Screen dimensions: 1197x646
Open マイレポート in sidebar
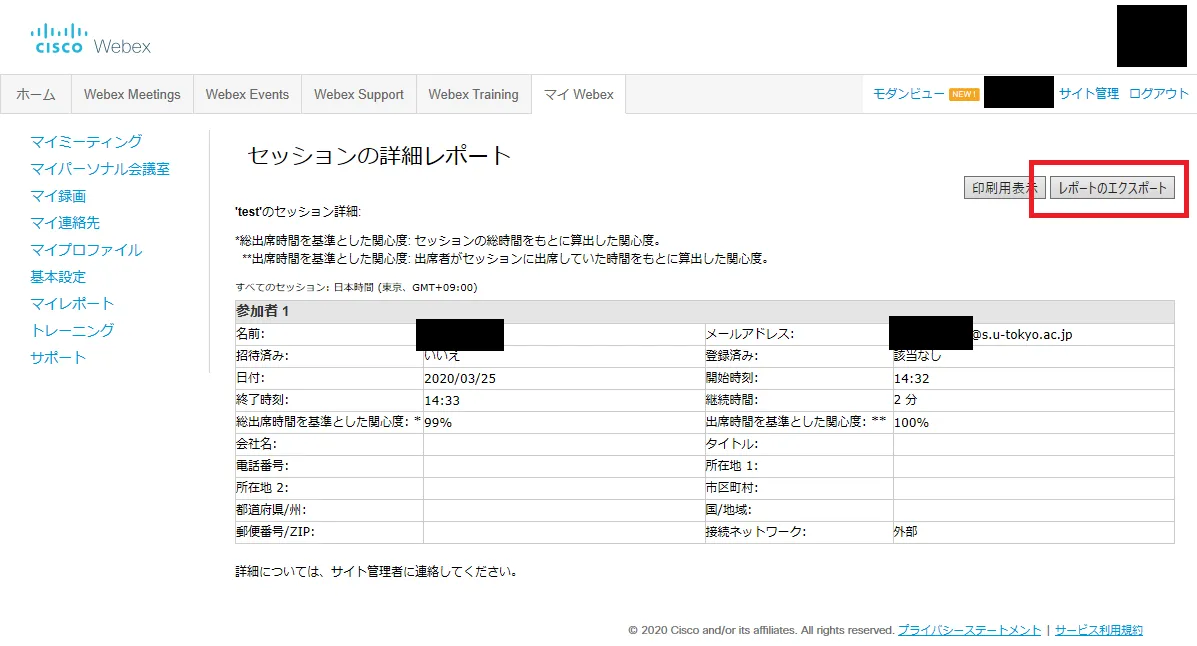[x=72, y=304]
